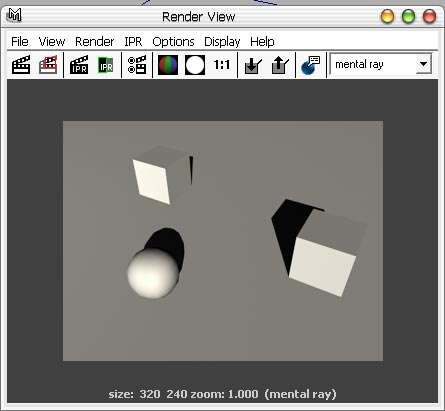Click the blue sphere image comment icon
This screenshot has width=445, height=411.
[310, 65]
